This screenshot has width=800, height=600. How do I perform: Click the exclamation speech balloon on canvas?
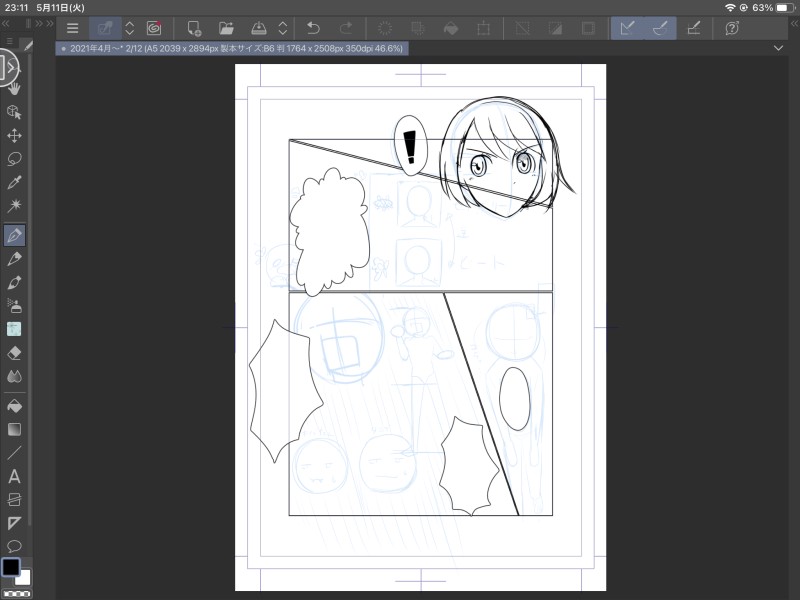coord(411,145)
